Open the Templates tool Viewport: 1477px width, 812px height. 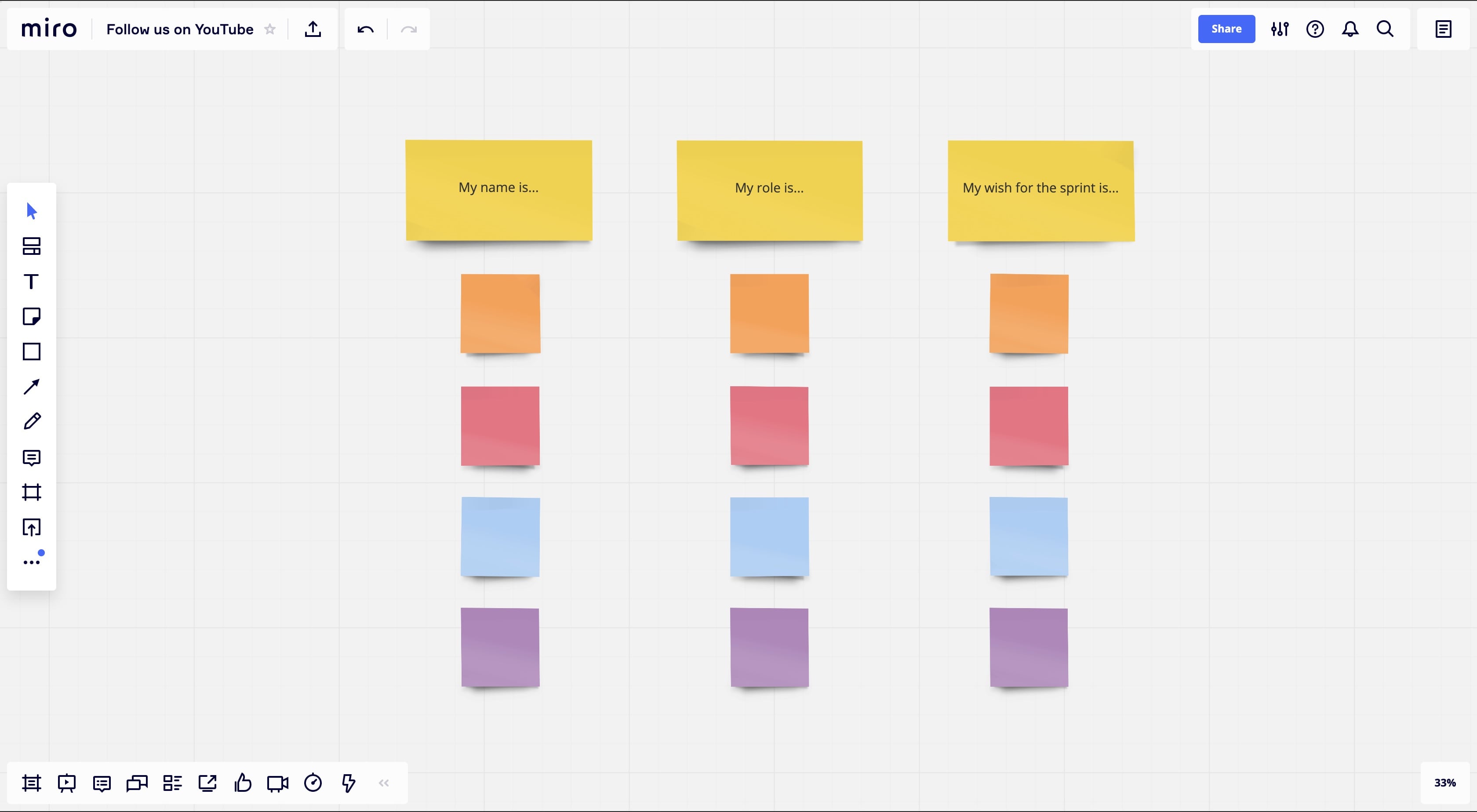(32, 246)
